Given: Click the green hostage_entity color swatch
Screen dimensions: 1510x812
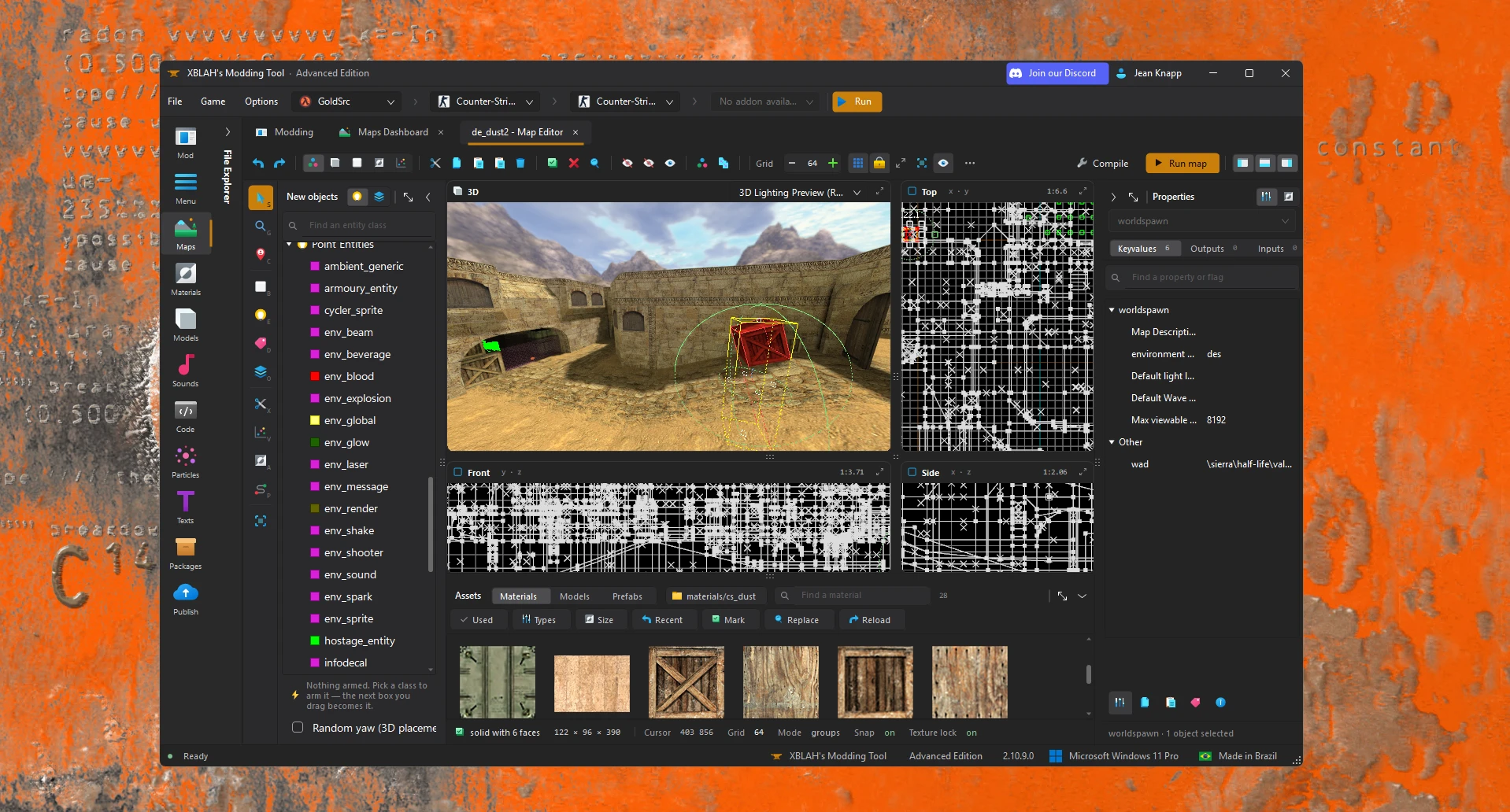Looking at the screenshot, I should (315, 640).
